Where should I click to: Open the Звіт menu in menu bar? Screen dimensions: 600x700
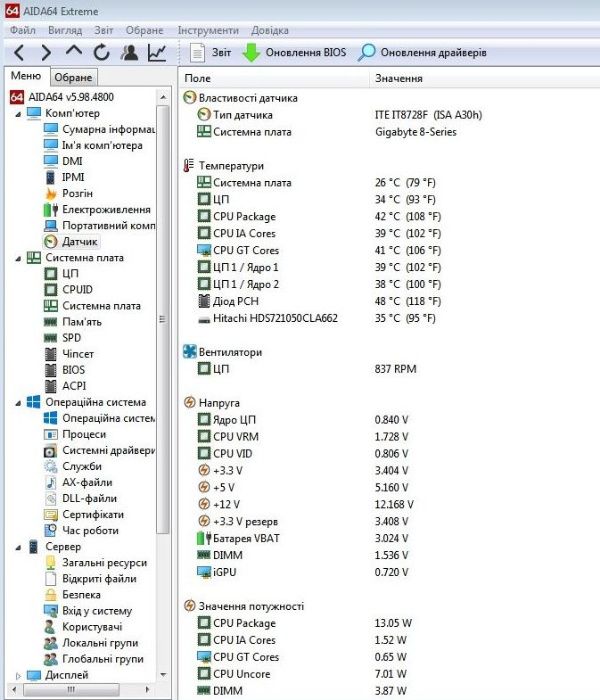point(104,30)
